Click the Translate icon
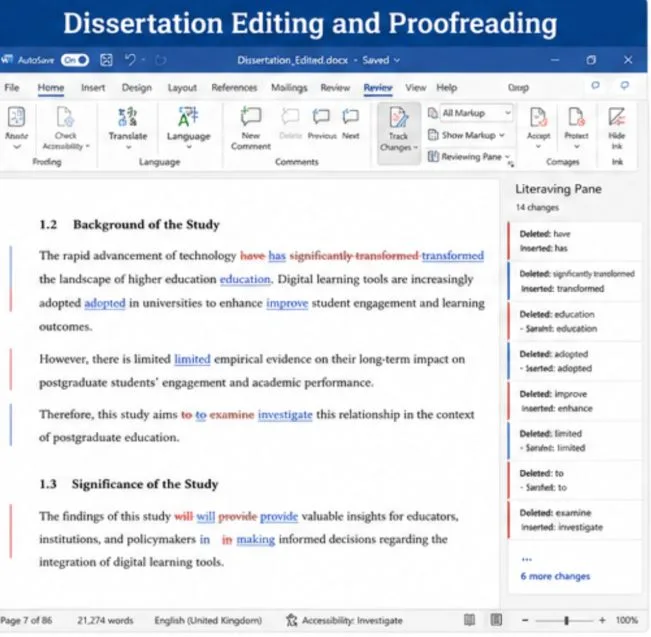Viewport: 651px width, 637px height. (127, 117)
